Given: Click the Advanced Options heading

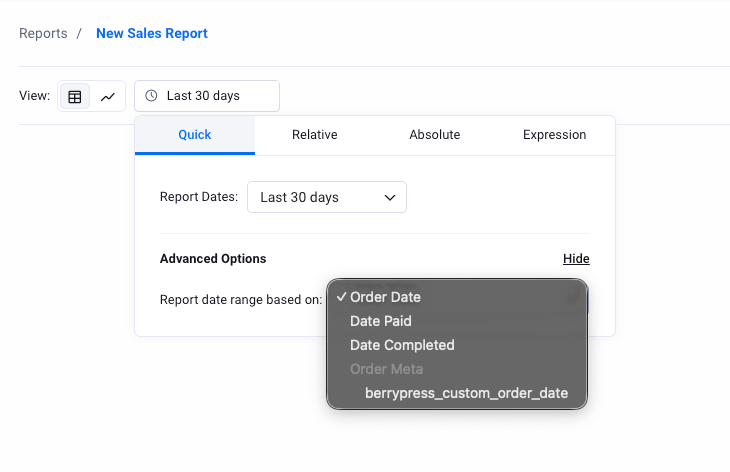Looking at the screenshot, I should coord(213,258).
